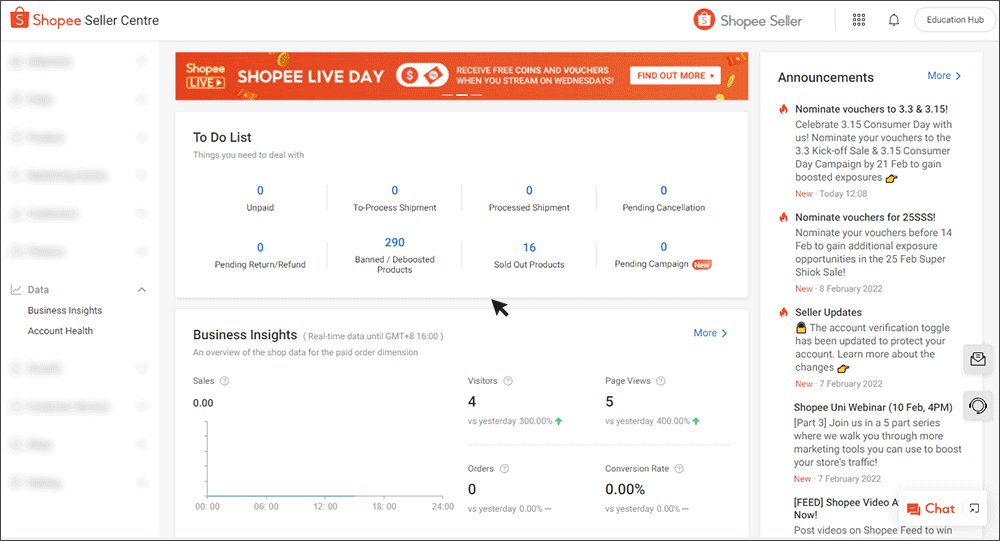Click the help icon beside Visitors

(x=509, y=381)
